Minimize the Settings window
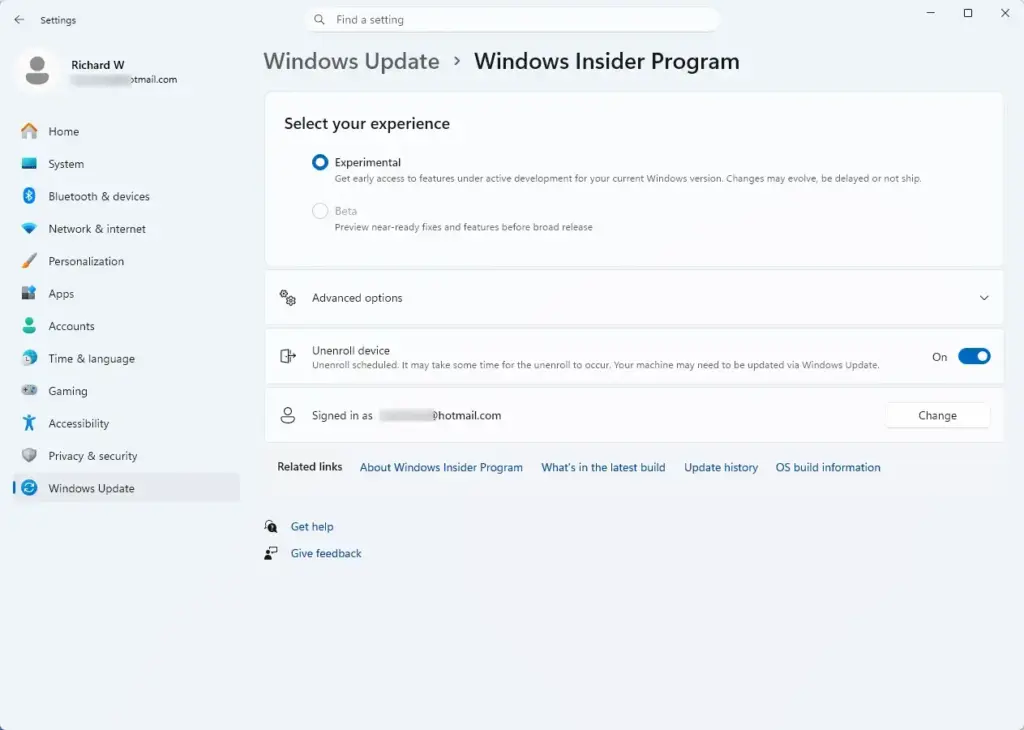Viewport: 1024px width, 730px height. (931, 13)
